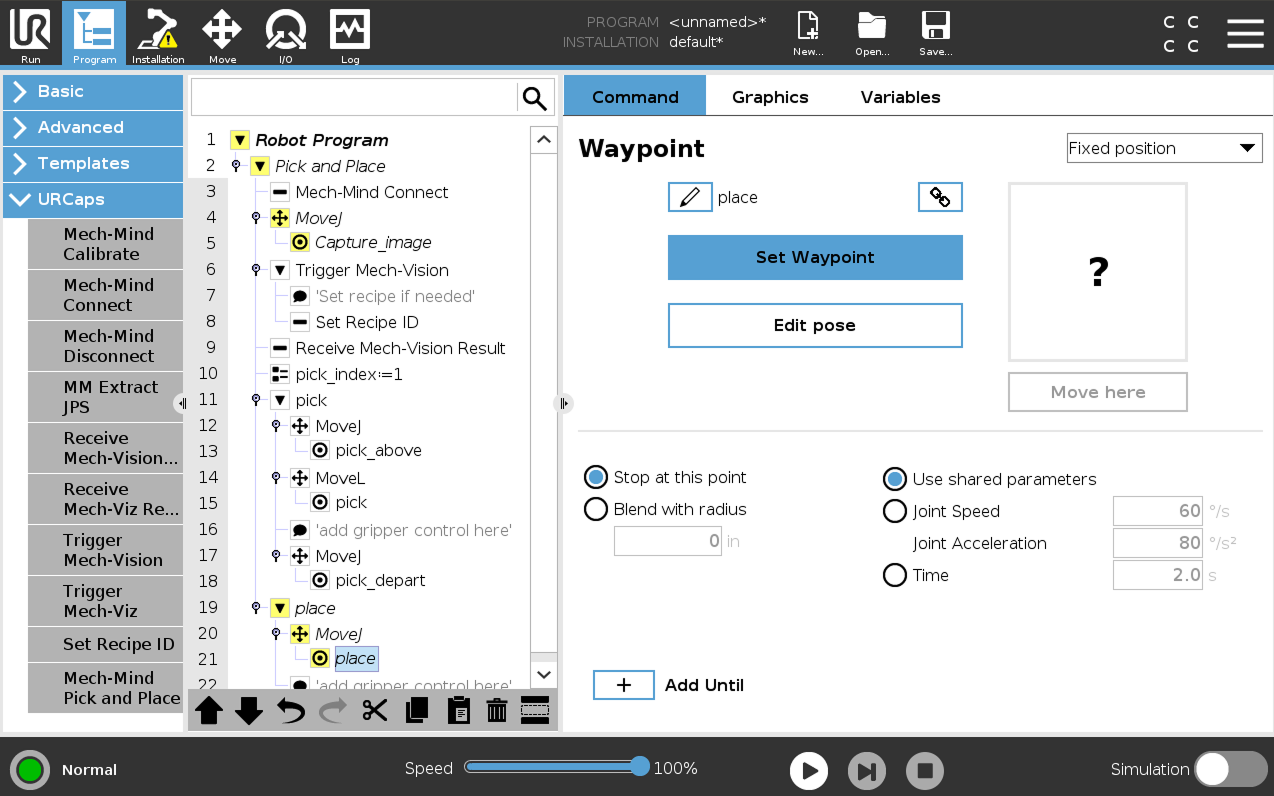Open the Variables tab

click(899, 96)
